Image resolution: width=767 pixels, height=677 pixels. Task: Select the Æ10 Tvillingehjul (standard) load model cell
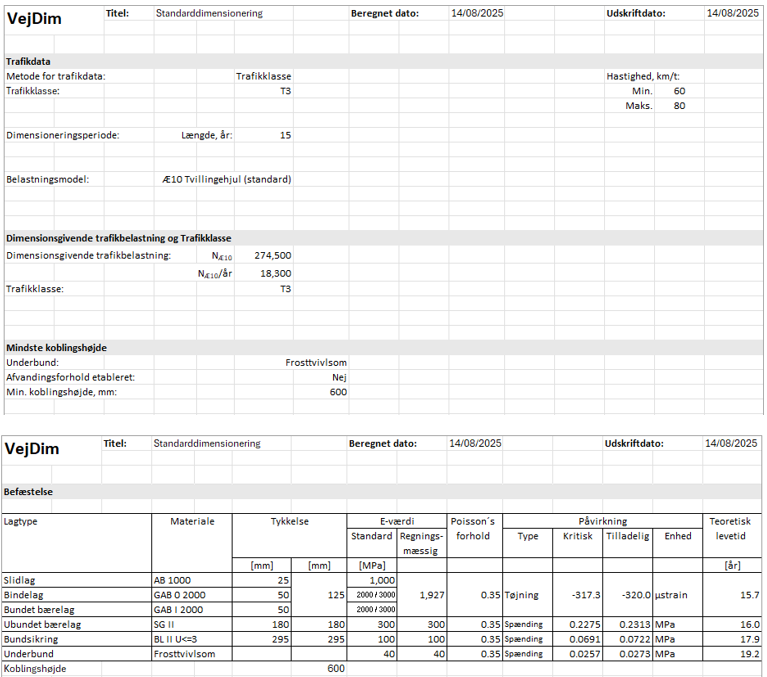click(x=226, y=180)
